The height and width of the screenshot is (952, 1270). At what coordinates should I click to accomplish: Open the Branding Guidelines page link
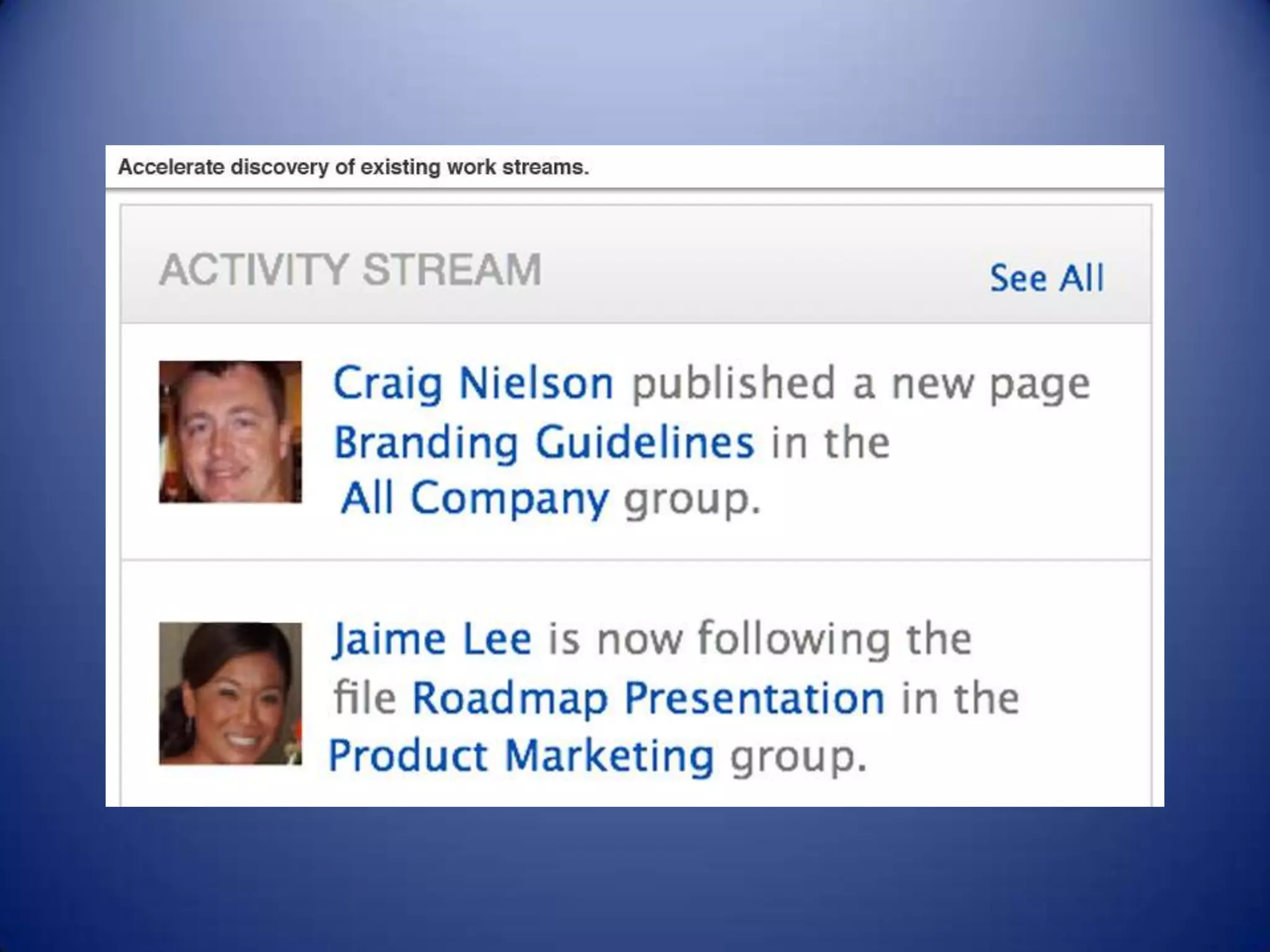pos(544,443)
